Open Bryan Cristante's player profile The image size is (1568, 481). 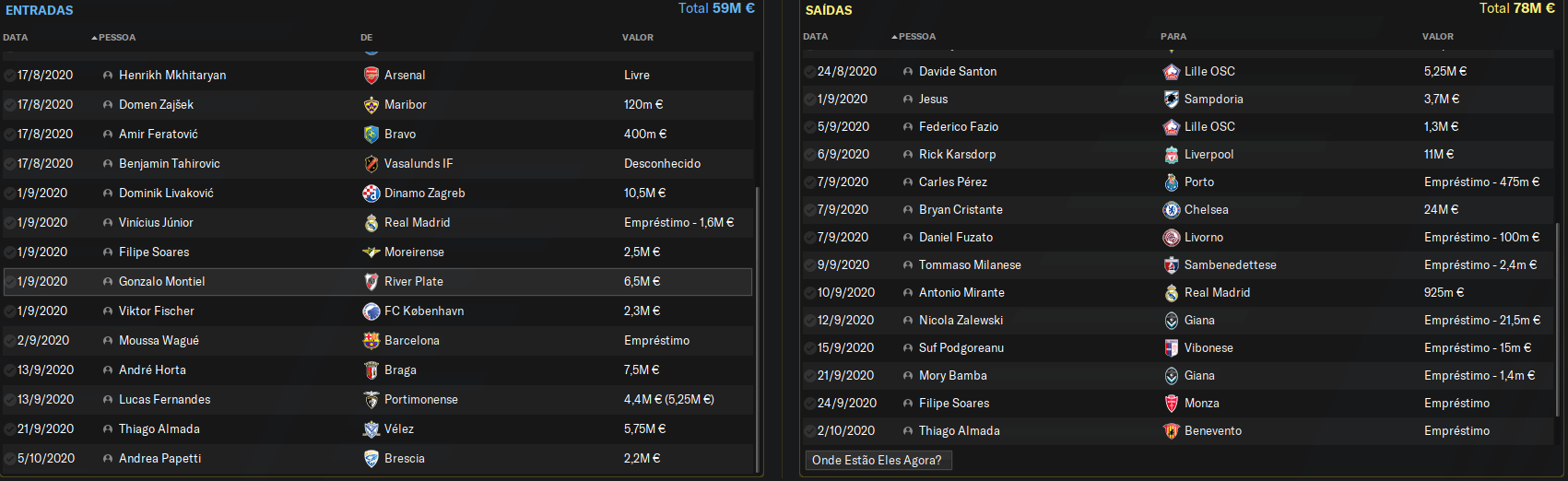pos(961,210)
